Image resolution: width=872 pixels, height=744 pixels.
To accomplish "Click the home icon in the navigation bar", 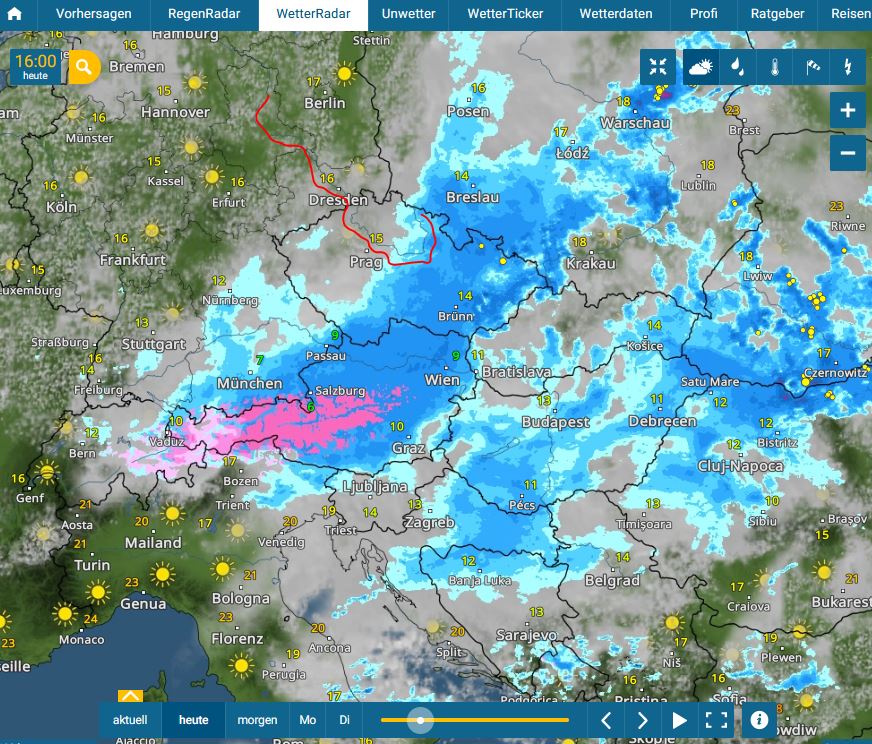I will point(15,14).
